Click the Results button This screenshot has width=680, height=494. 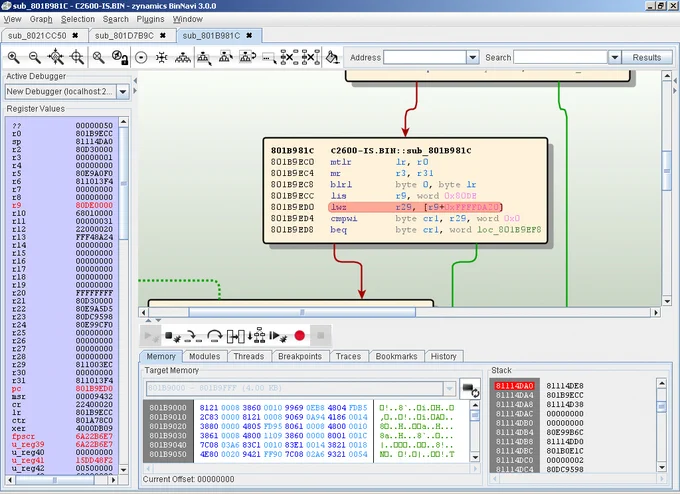point(646,57)
